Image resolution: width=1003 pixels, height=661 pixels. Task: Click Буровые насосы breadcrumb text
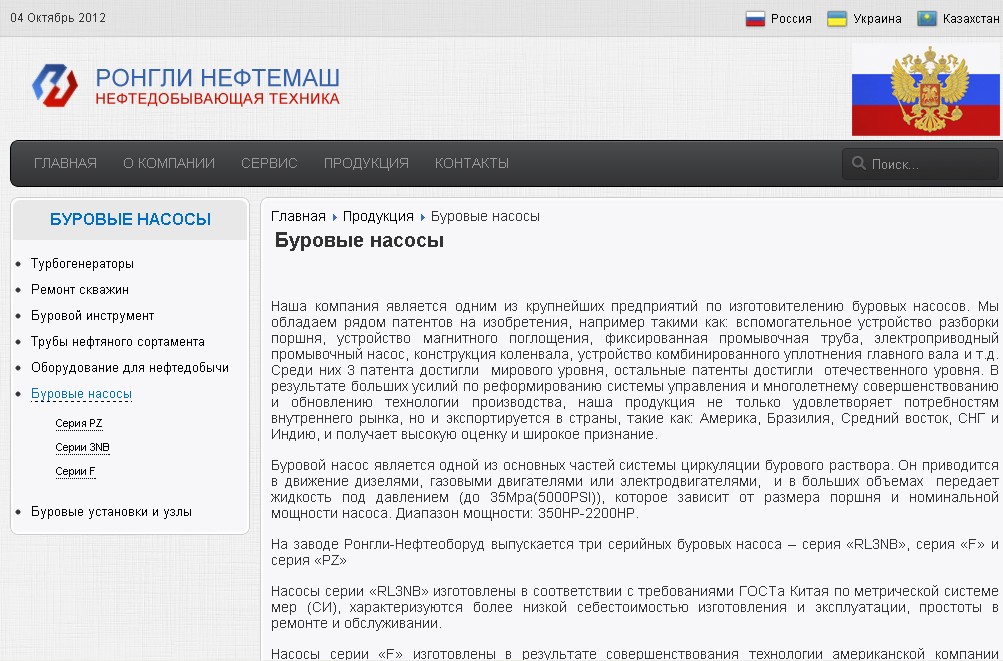tap(485, 216)
